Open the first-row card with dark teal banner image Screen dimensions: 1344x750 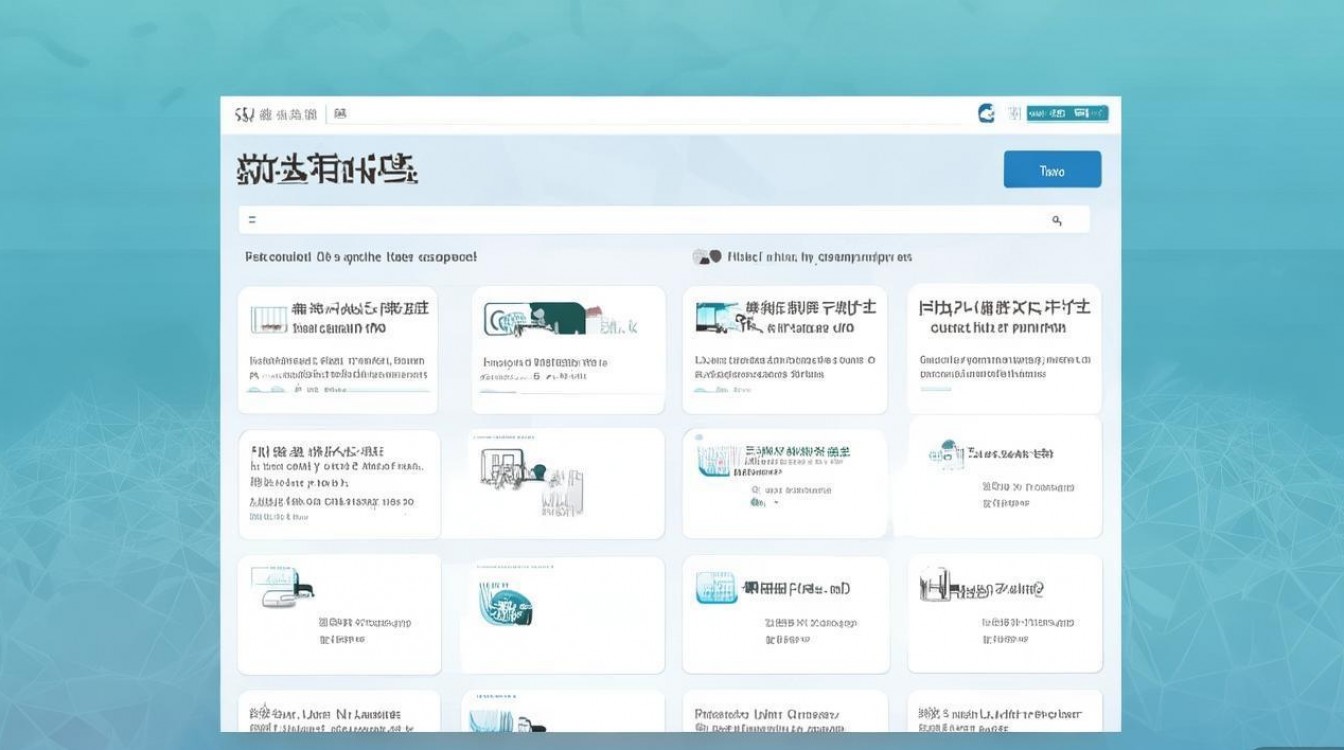point(568,349)
